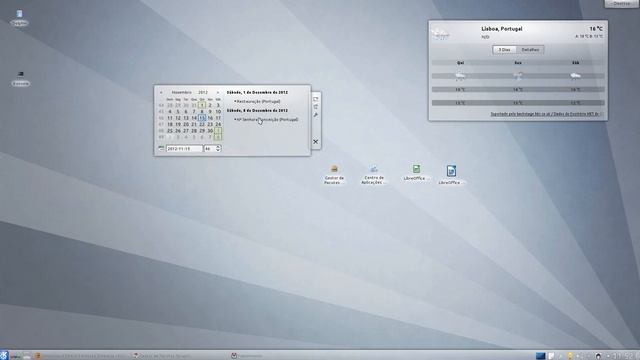Select day 15 highlighted in the calendar
640x360 pixels.
202,118
